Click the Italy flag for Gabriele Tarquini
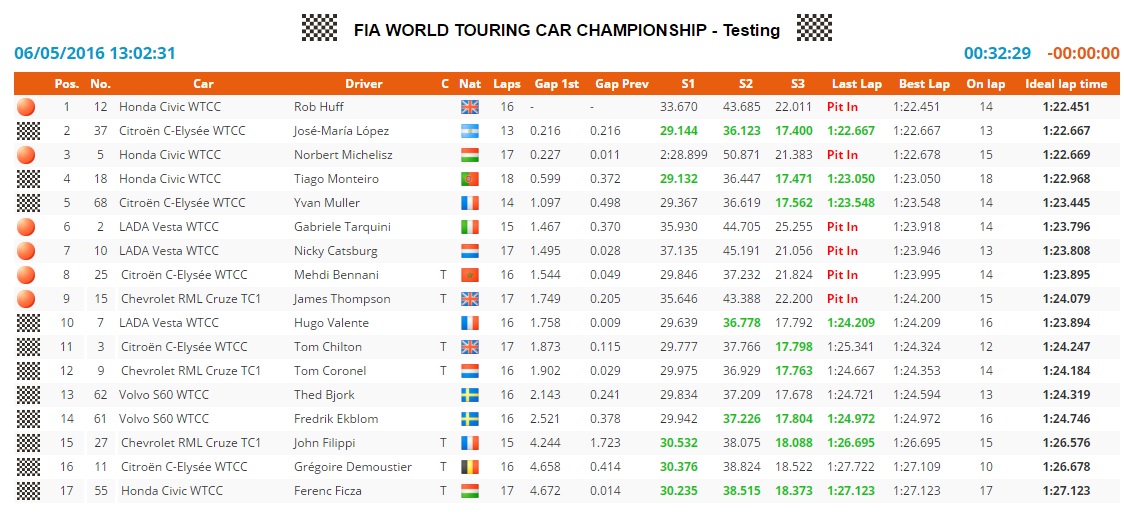This screenshot has height=514, width=1124. [470, 227]
